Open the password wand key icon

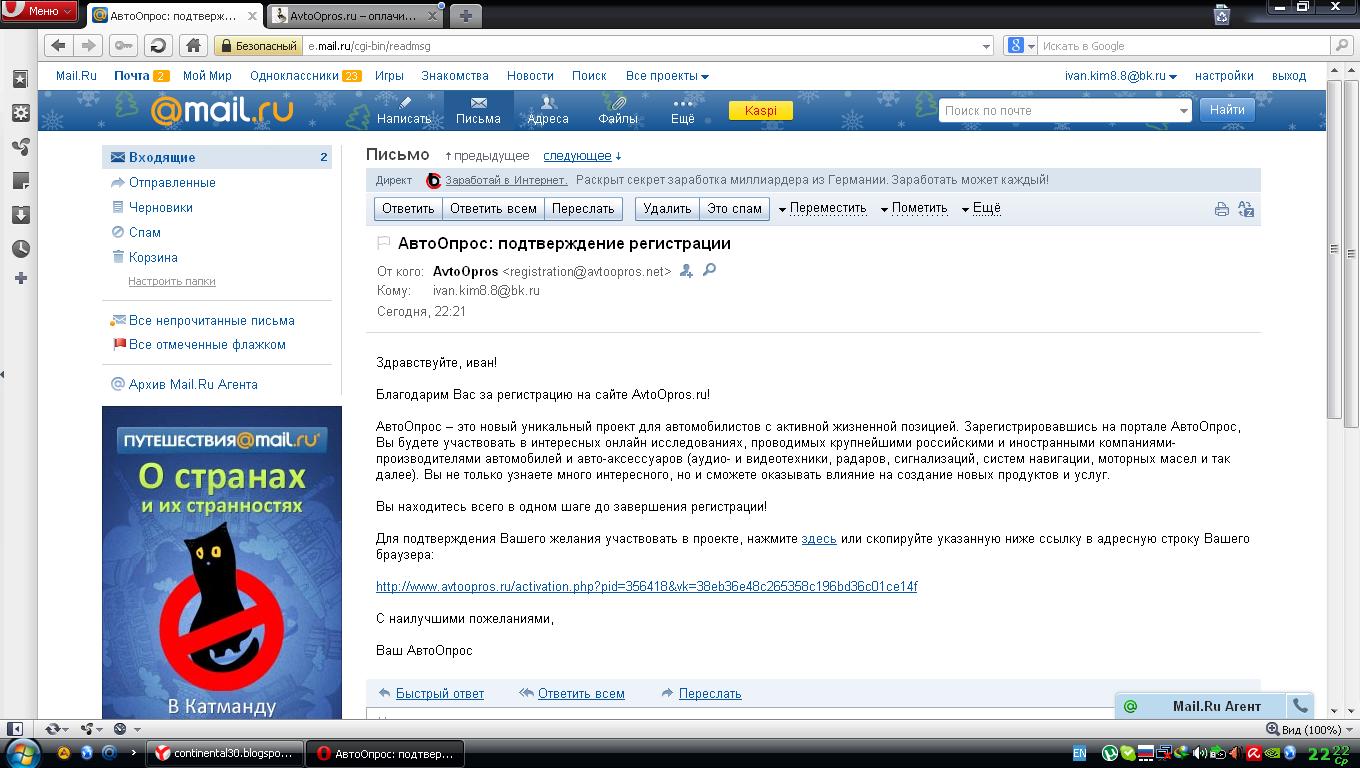tap(124, 45)
